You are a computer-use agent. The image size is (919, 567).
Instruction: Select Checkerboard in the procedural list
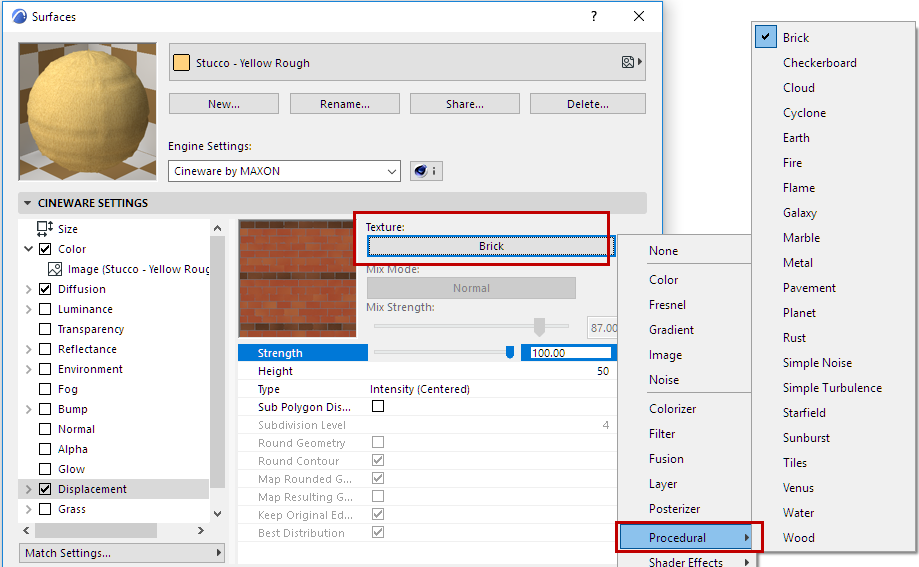click(x=819, y=63)
